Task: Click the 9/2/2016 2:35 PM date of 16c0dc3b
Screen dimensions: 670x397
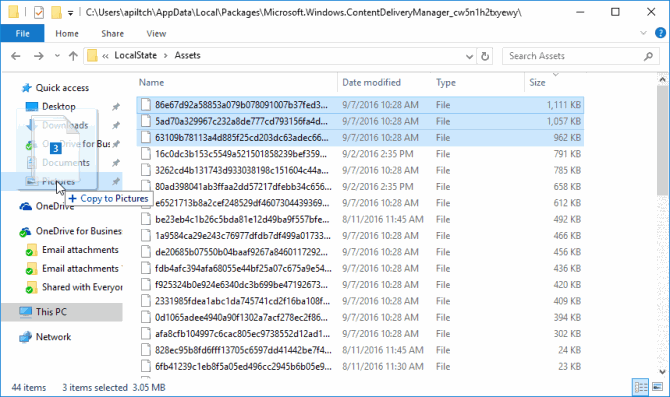Action: click(x=378, y=154)
